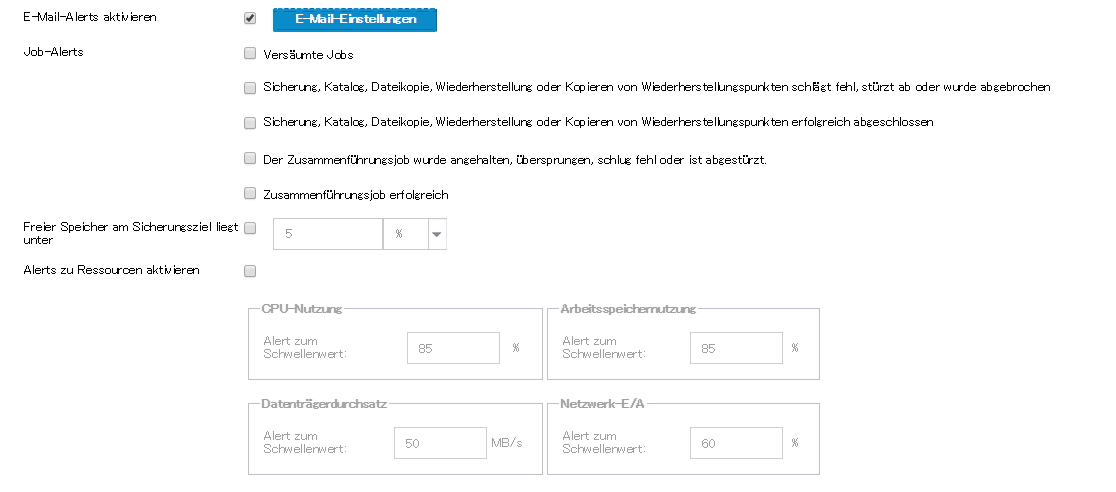Open the percent unit dropdown arrow

(437, 234)
